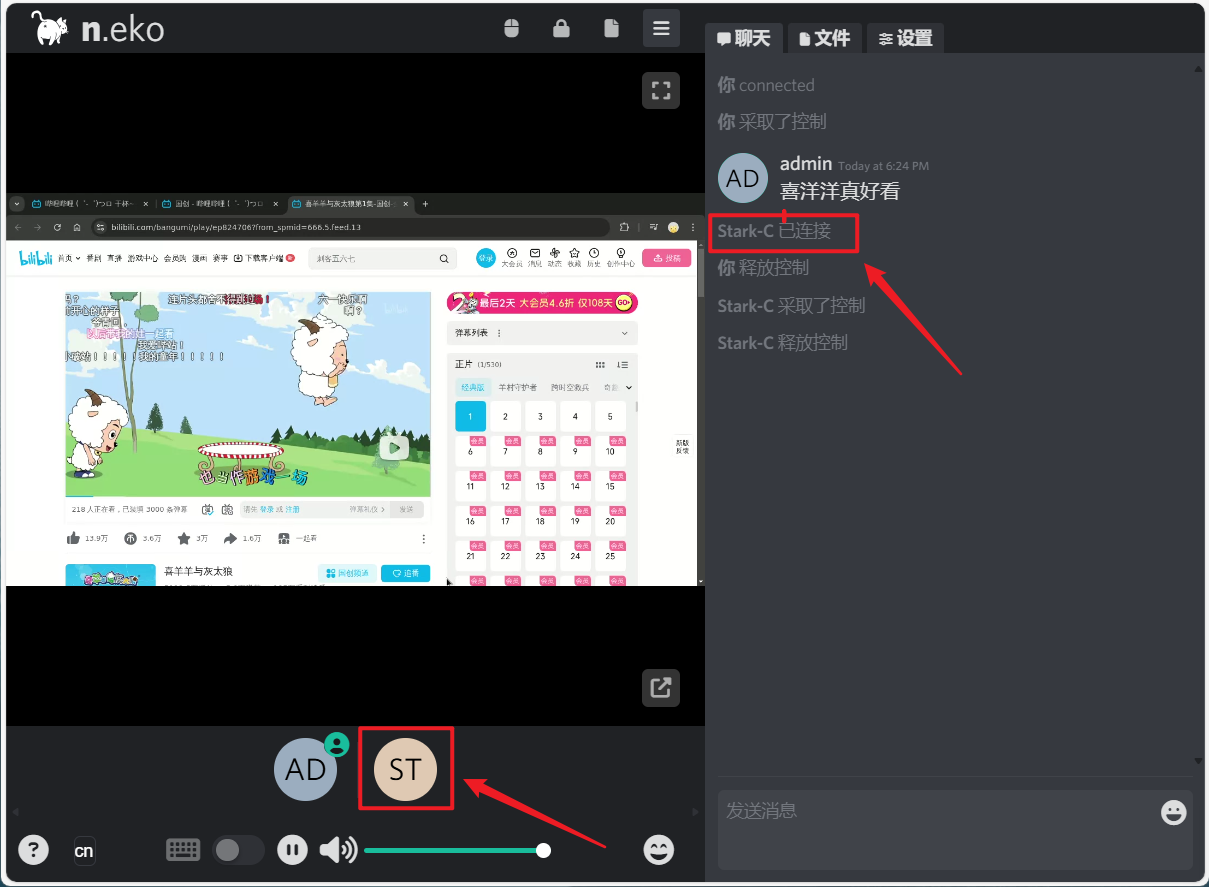This screenshot has height=887, width=1209.
Task: Select the 喜羊羊与灰太狼第1集 browser tab
Action: click(x=349, y=203)
